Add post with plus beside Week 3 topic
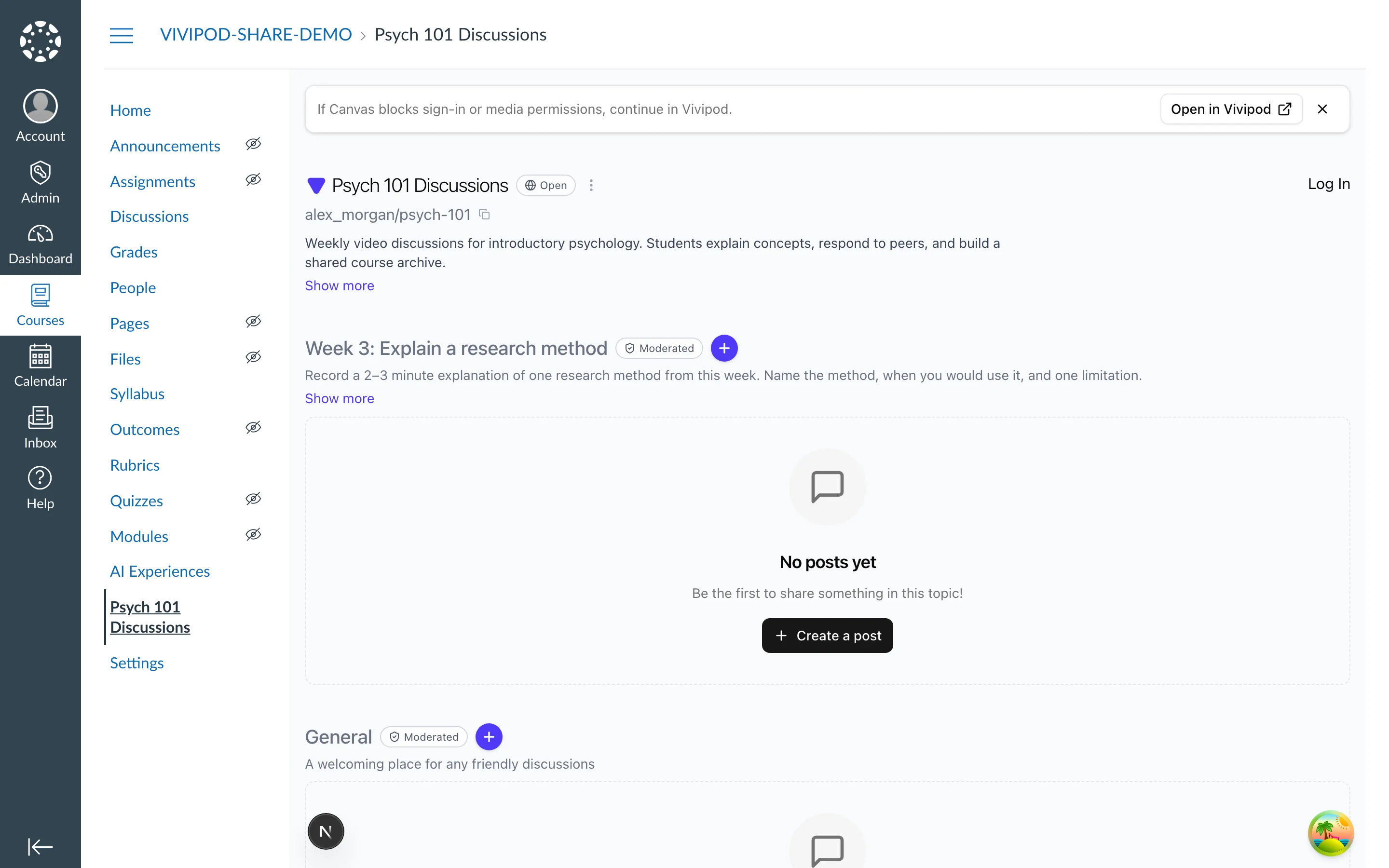Image resolution: width=1389 pixels, height=868 pixels. click(724, 349)
